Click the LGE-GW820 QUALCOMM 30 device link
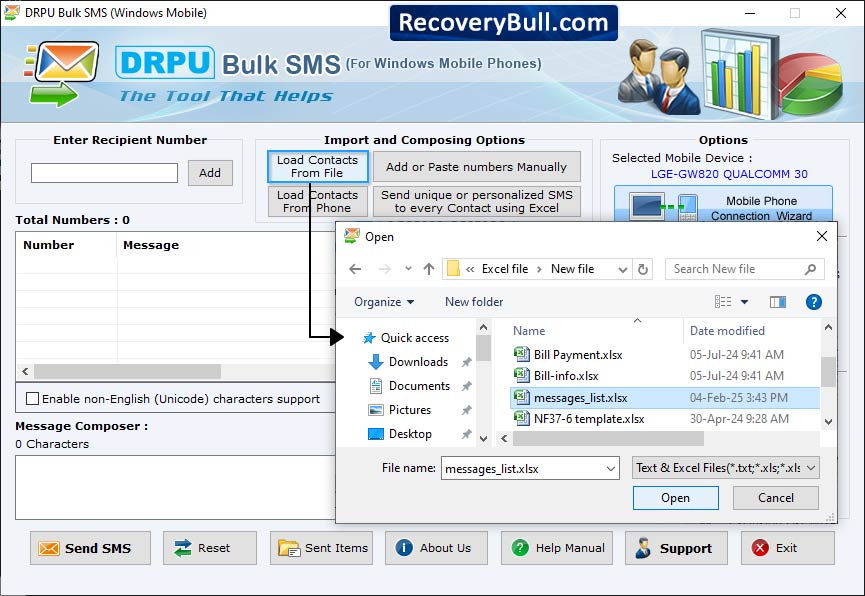Viewport: 865px width, 596px height. (x=729, y=174)
